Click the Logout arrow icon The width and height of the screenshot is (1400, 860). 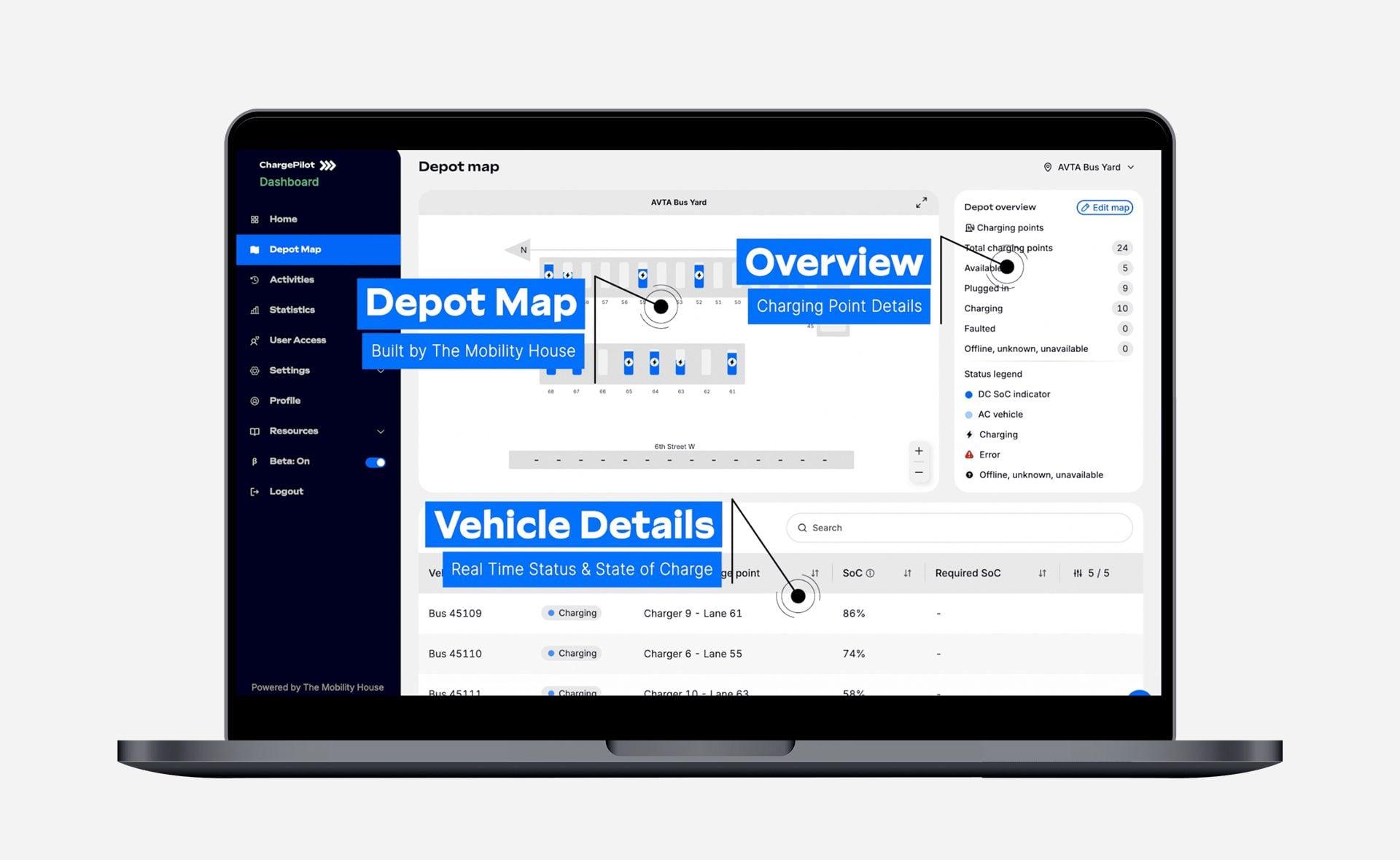[254, 492]
